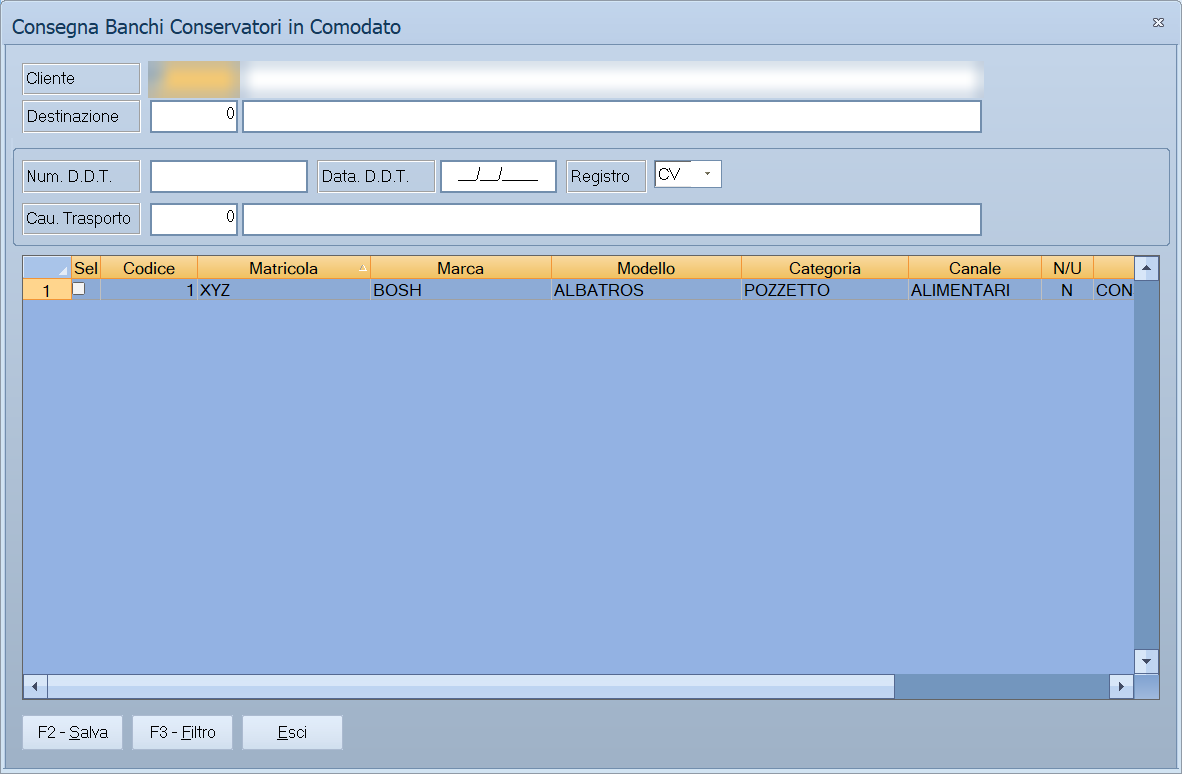Select the ALBATROS modello cell

click(646, 290)
